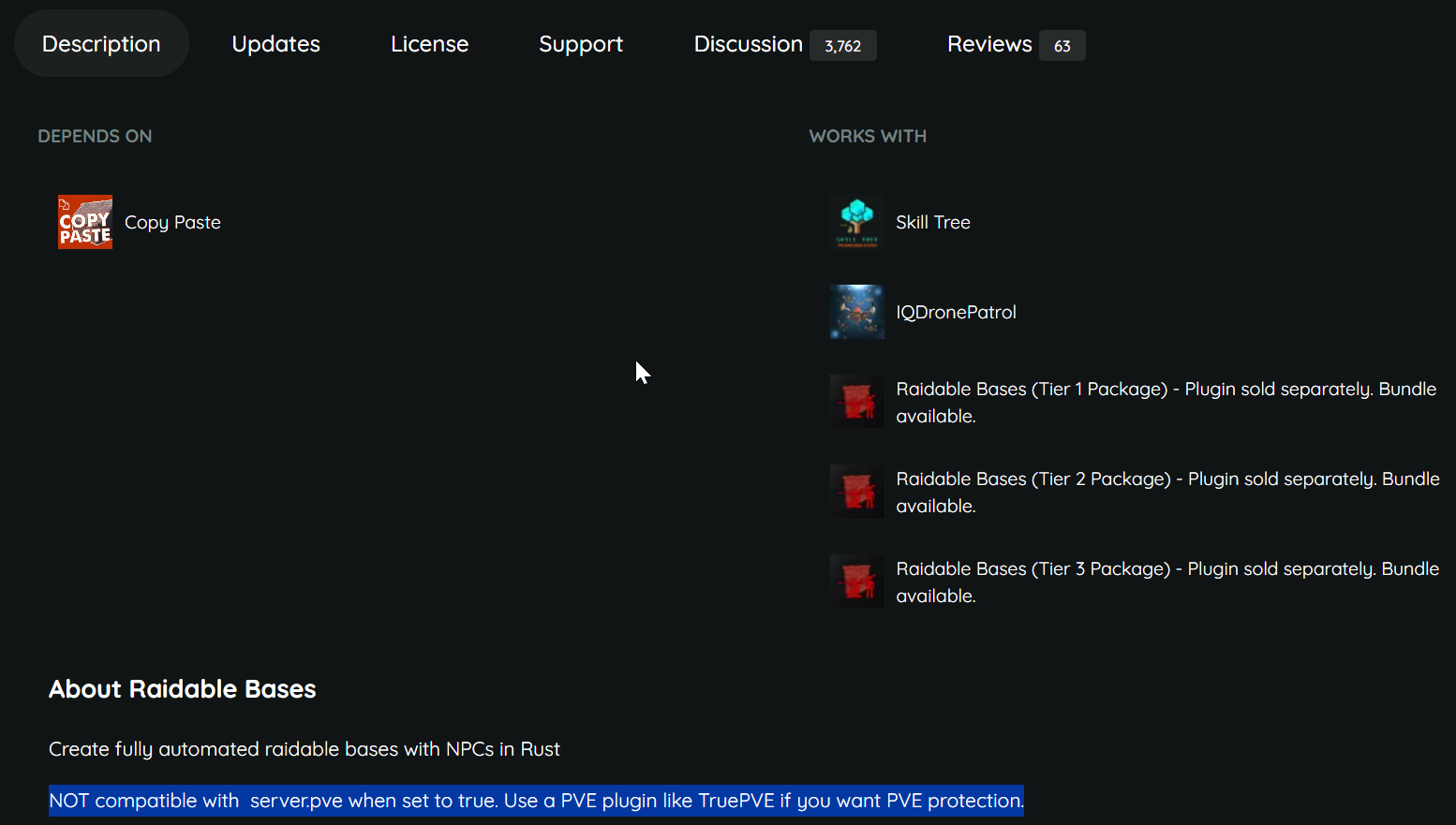Open the Copy Paste plugin link

point(172,222)
